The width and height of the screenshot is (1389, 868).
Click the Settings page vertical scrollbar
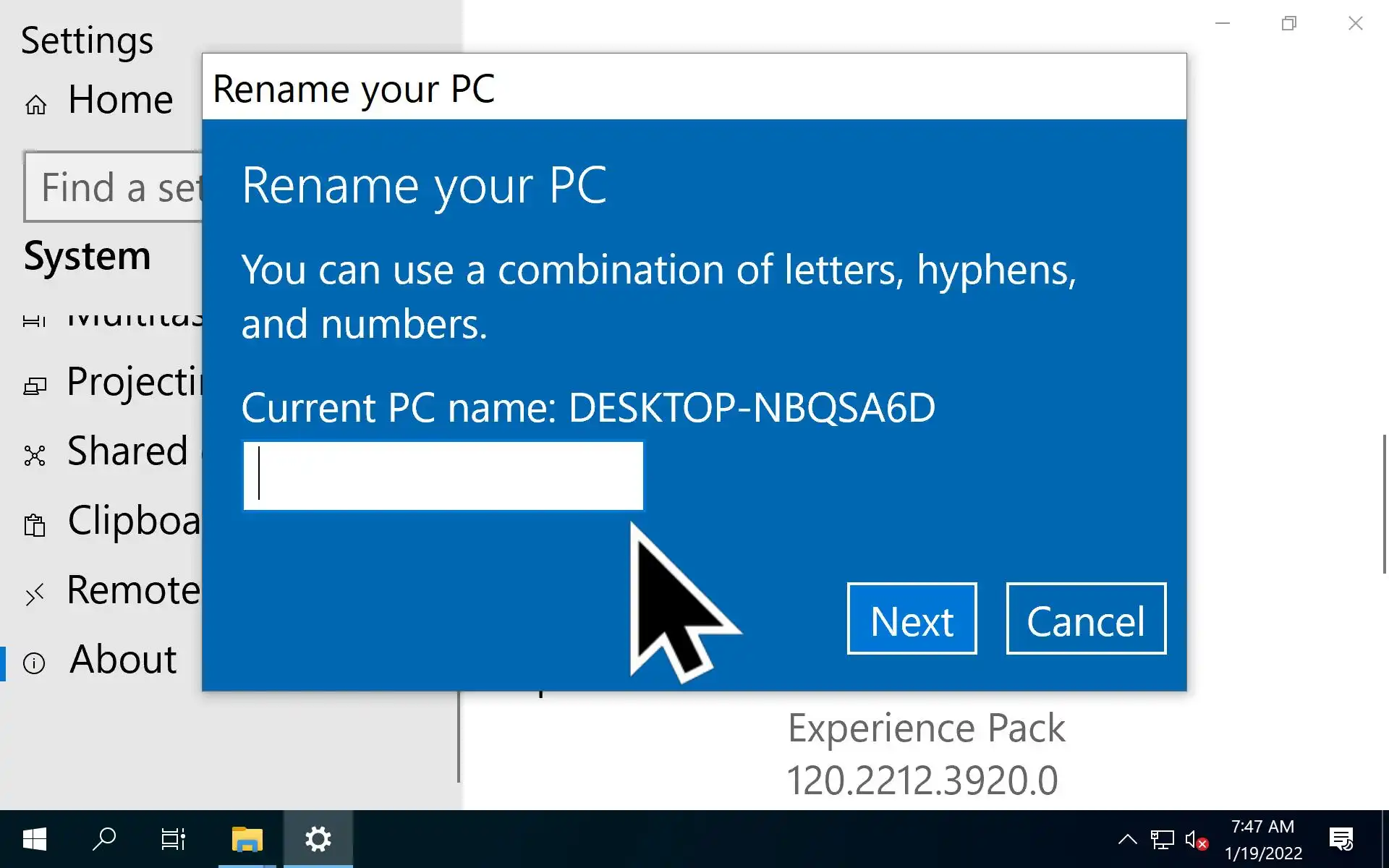click(x=1385, y=503)
